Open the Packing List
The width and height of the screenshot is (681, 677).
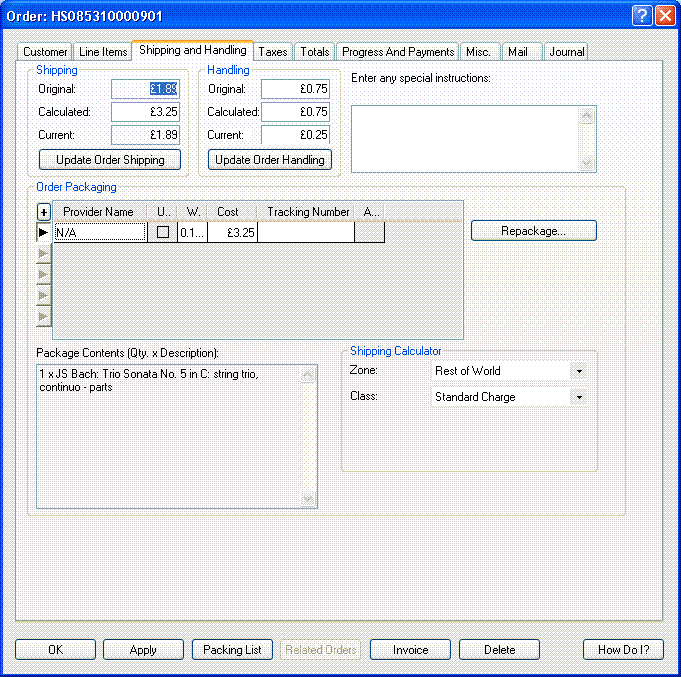click(232, 650)
